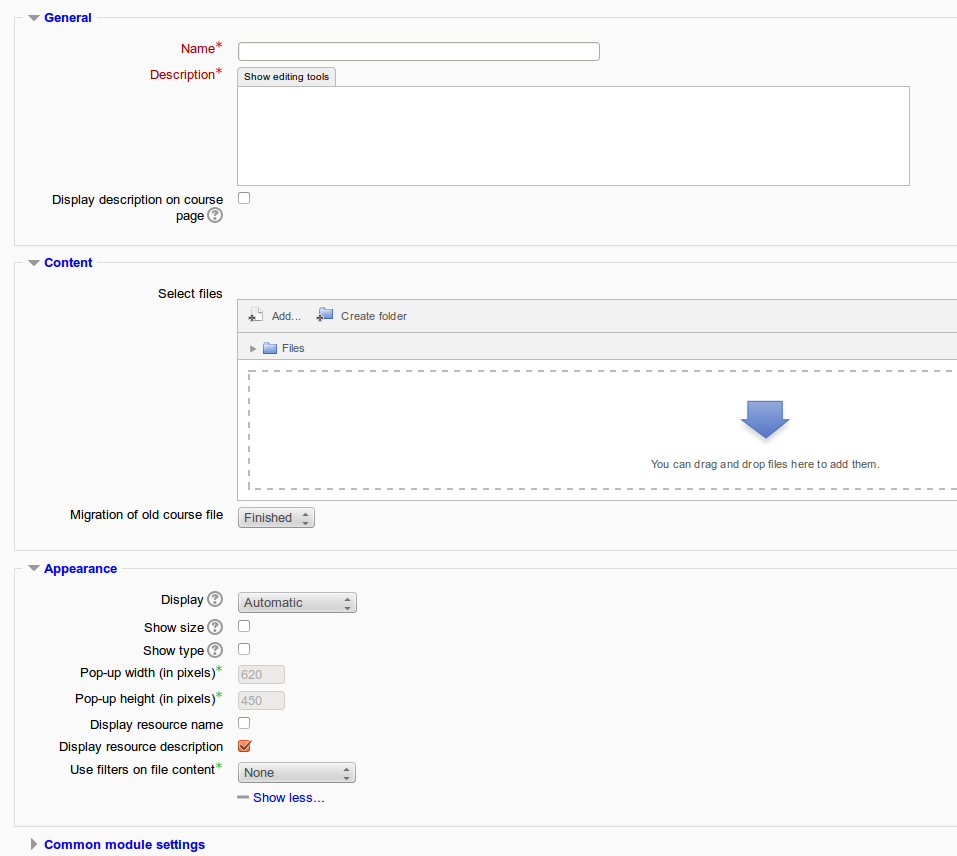Image resolution: width=957 pixels, height=856 pixels.
Task: Open the Use filters on file content dropdown
Action: (x=297, y=773)
